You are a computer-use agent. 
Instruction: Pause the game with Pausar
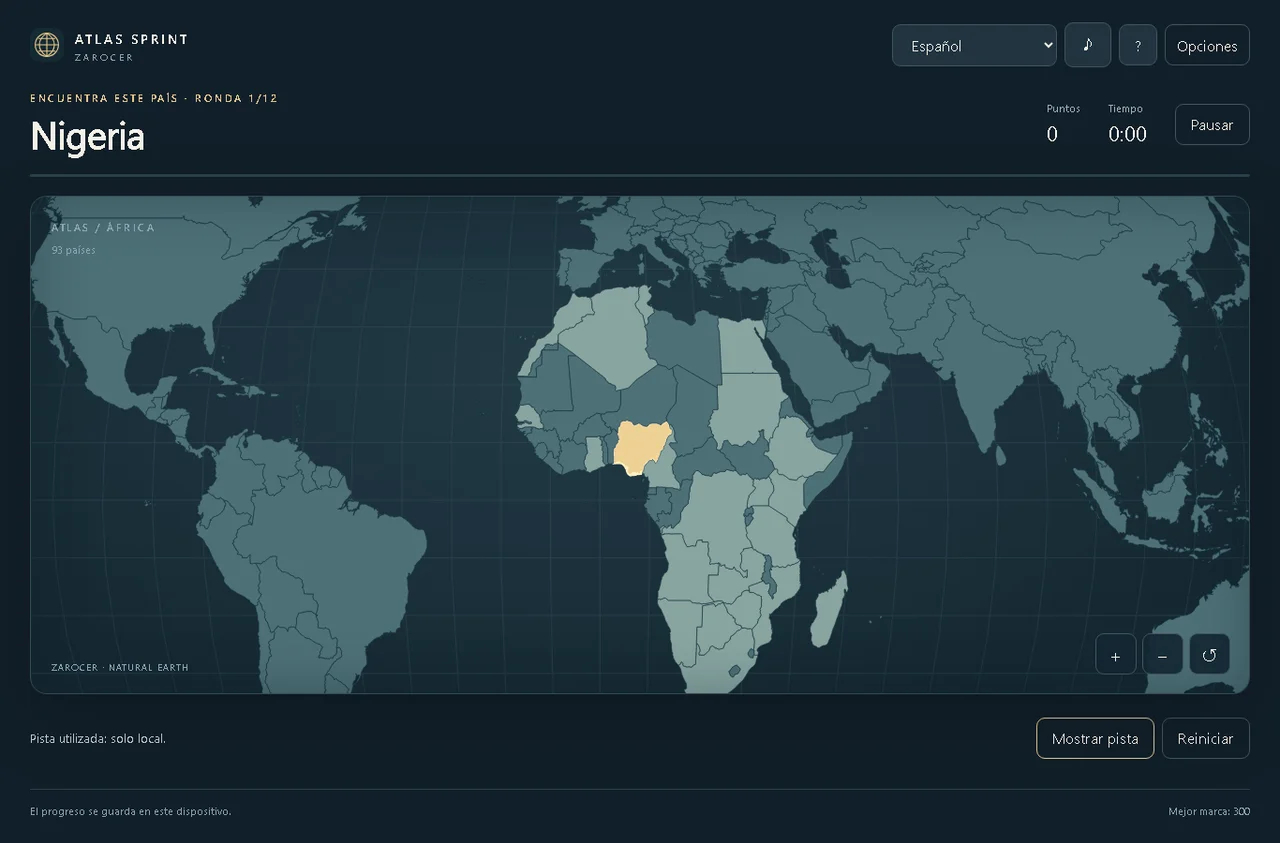(1212, 125)
